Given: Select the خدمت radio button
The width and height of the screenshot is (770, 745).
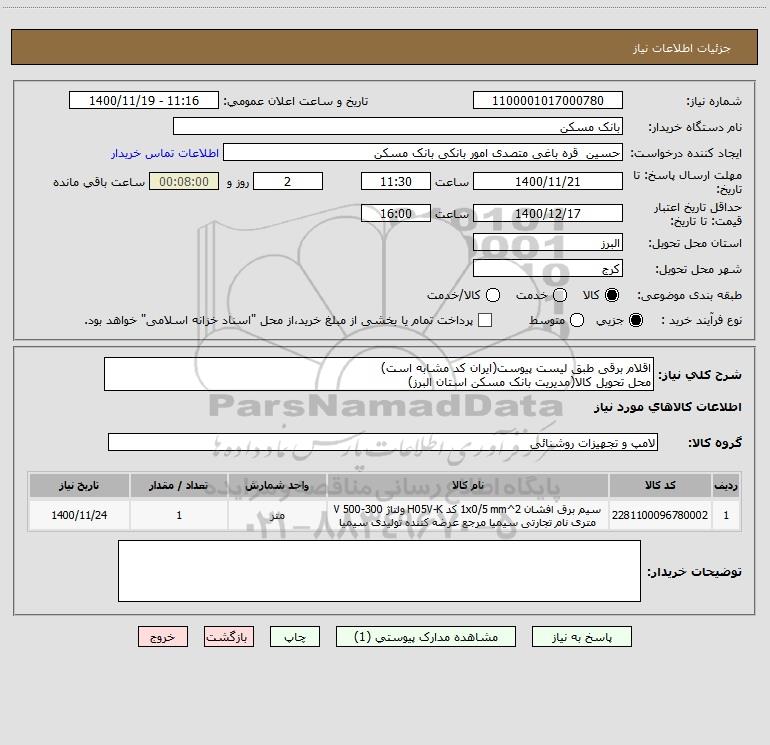Looking at the screenshot, I should (x=560, y=295).
